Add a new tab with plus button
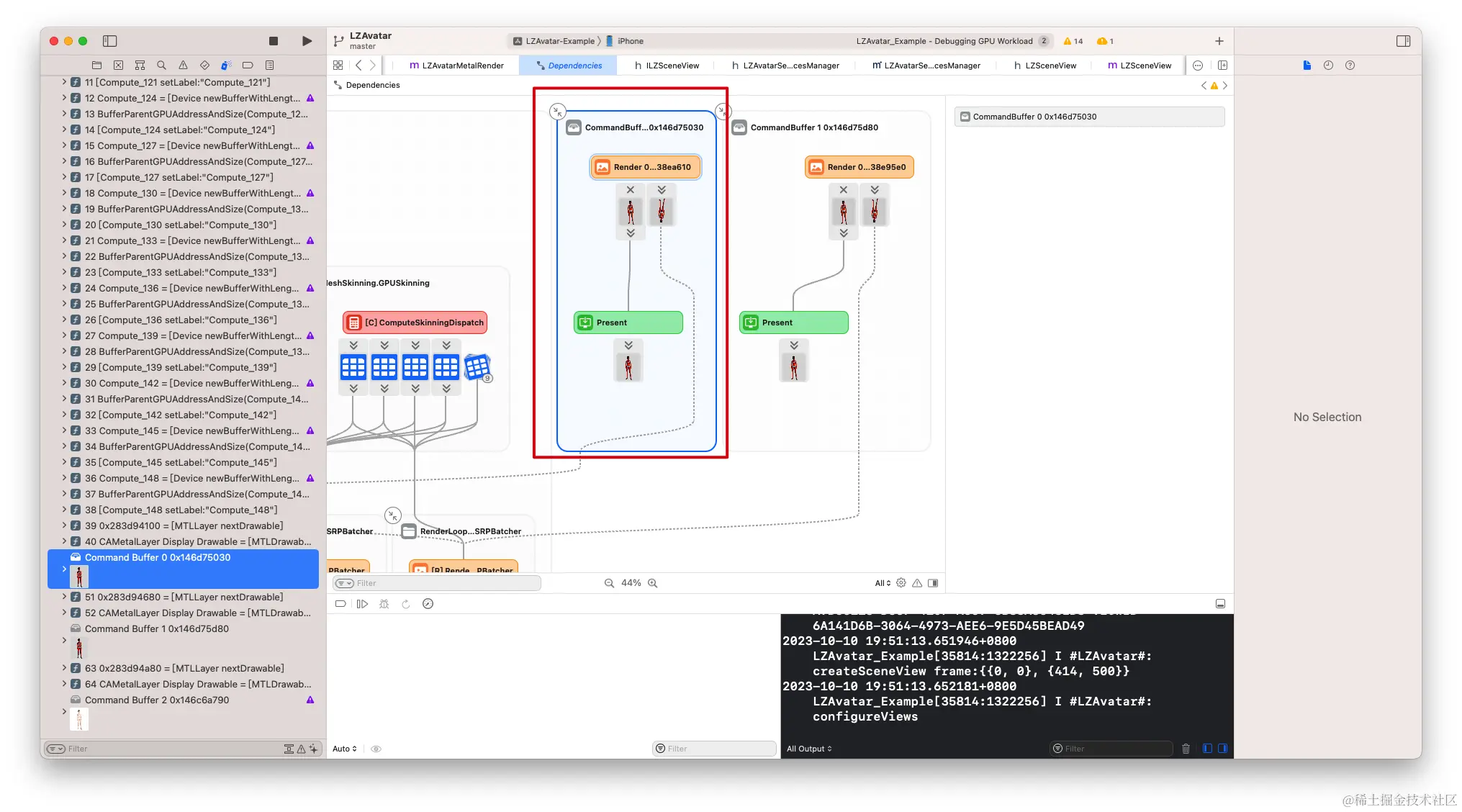 pyautogui.click(x=1219, y=41)
